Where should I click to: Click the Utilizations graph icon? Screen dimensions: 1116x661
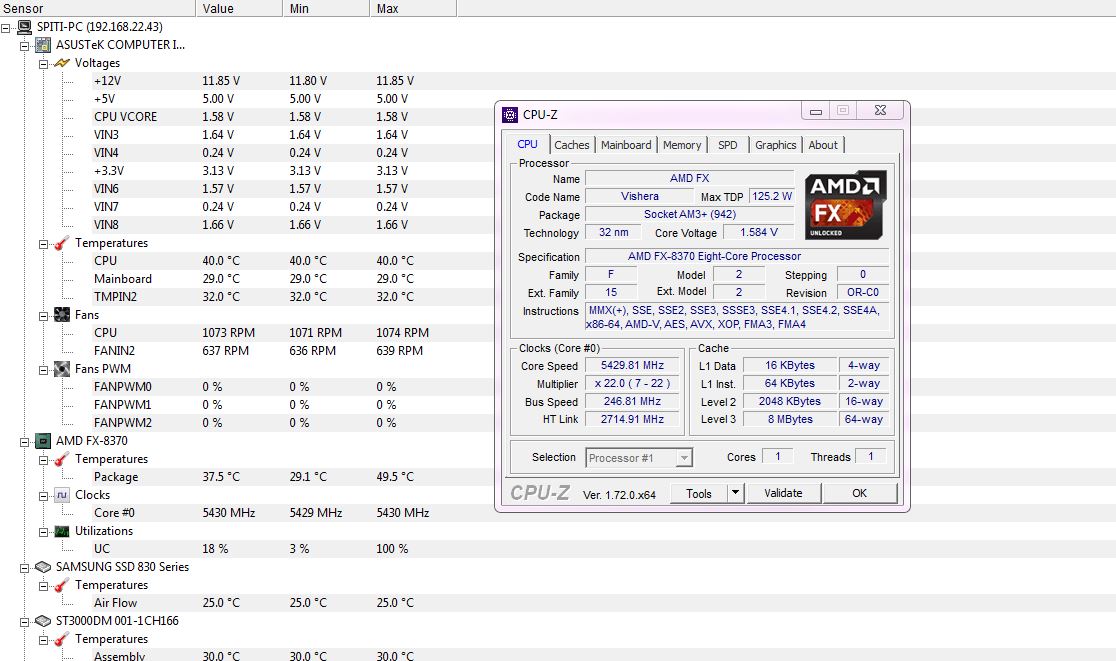point(62,531)
